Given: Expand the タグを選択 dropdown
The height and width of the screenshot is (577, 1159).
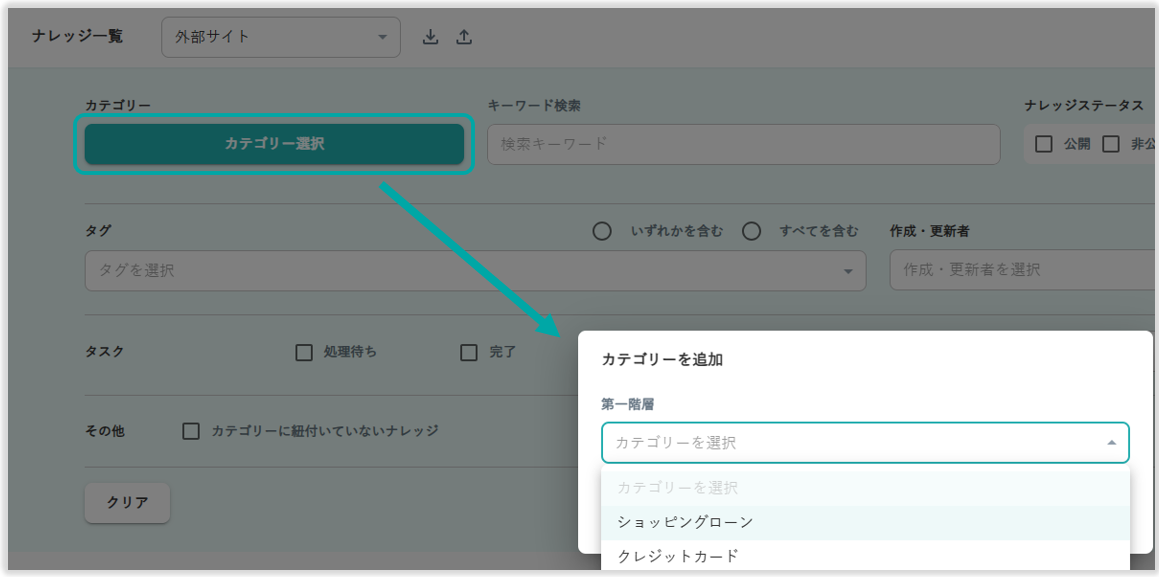Looking at the screenshot, I should 475,270.
